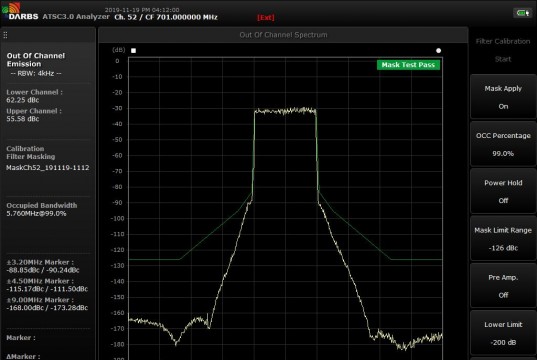537x360 pixels.
Task: Open Mask Limit Range -126 dBc setting
Action: click(x=503, y=239)
